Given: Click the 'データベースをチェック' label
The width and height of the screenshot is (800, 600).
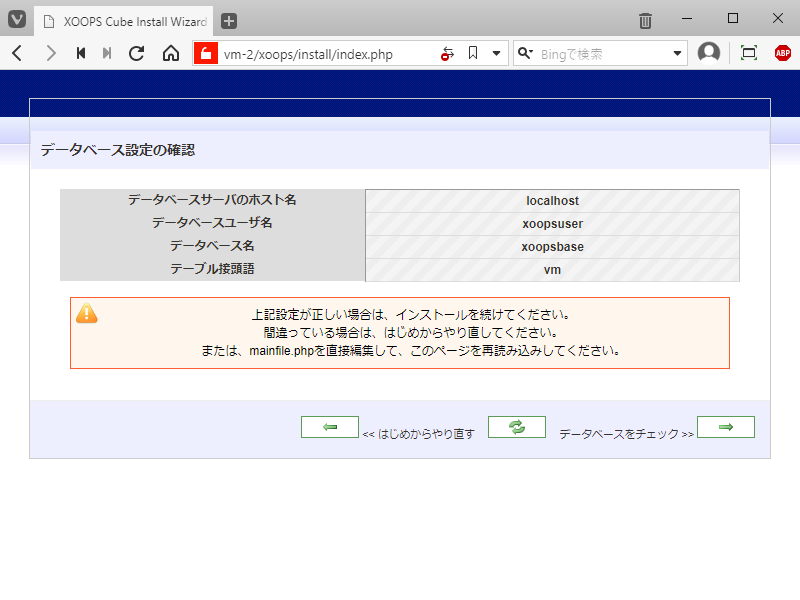Looking at the screenshot, I should [619, 434].
